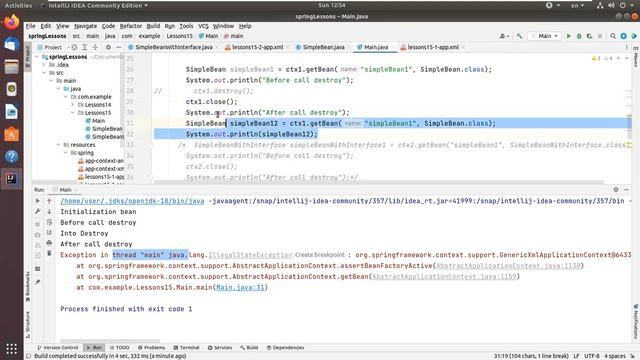Build project with the hammer icon
The image size is (640, 360).
(519, 36)
